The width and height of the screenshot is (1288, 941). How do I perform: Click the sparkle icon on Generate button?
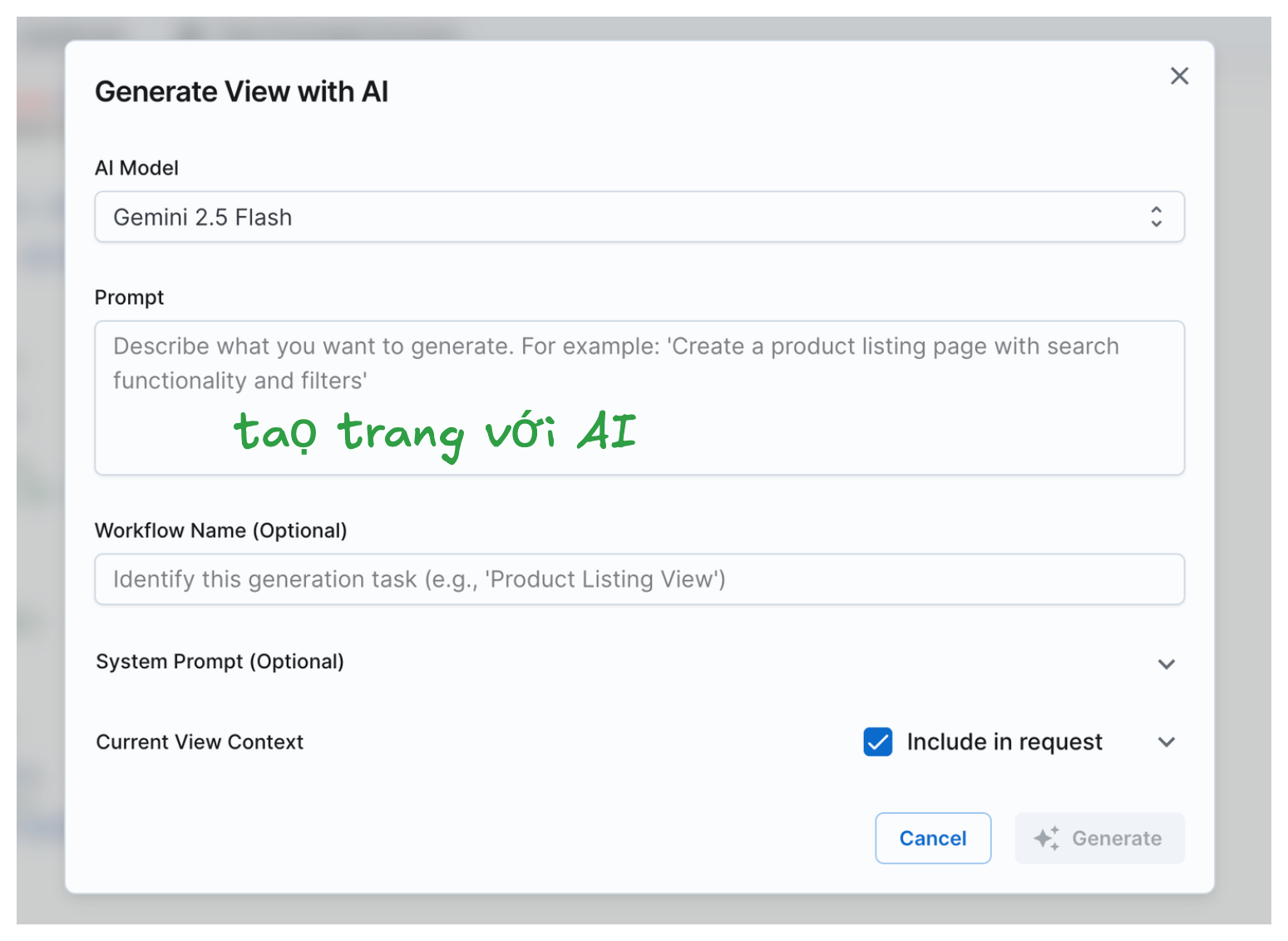1047,838
